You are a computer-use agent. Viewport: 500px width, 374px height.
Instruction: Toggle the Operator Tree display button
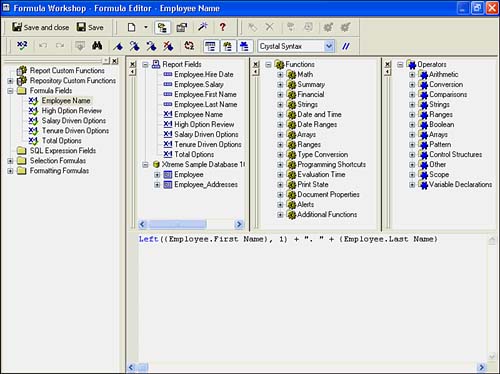pyautogui.click(x=244, y=46)
